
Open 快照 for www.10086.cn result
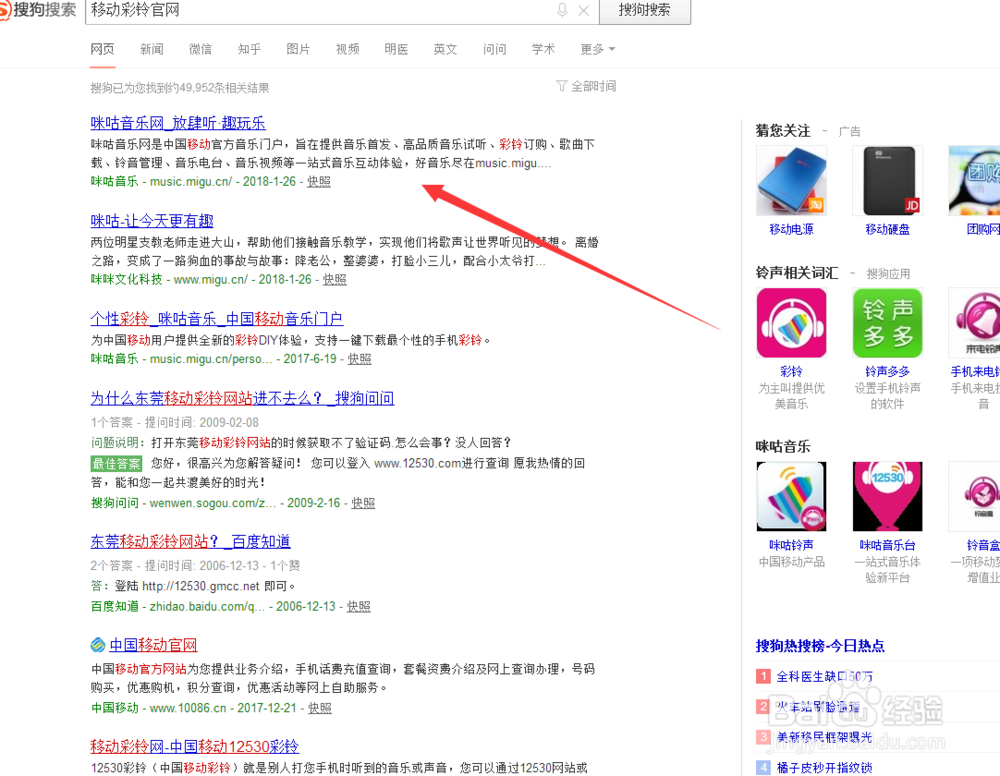[320, 708]
